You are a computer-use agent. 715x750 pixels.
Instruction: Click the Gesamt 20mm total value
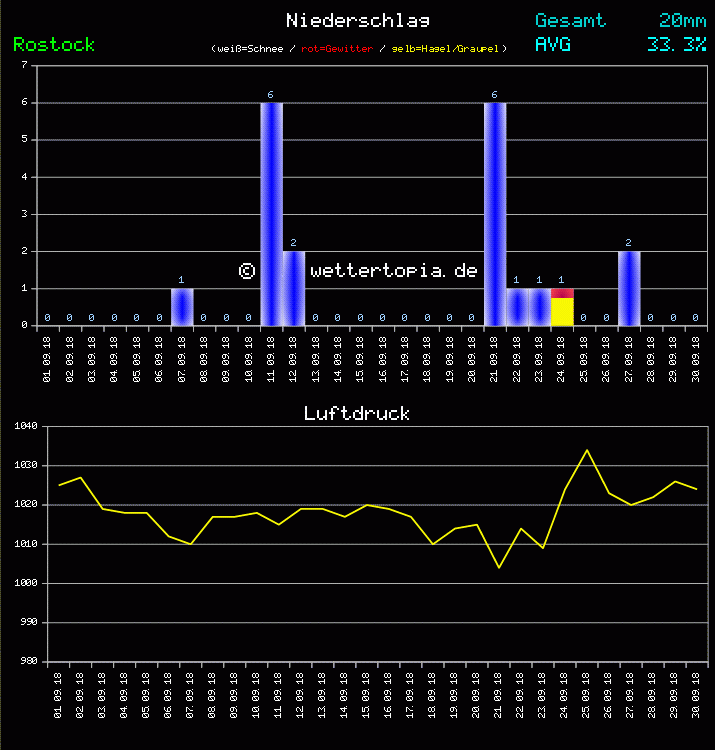(682, 21)
